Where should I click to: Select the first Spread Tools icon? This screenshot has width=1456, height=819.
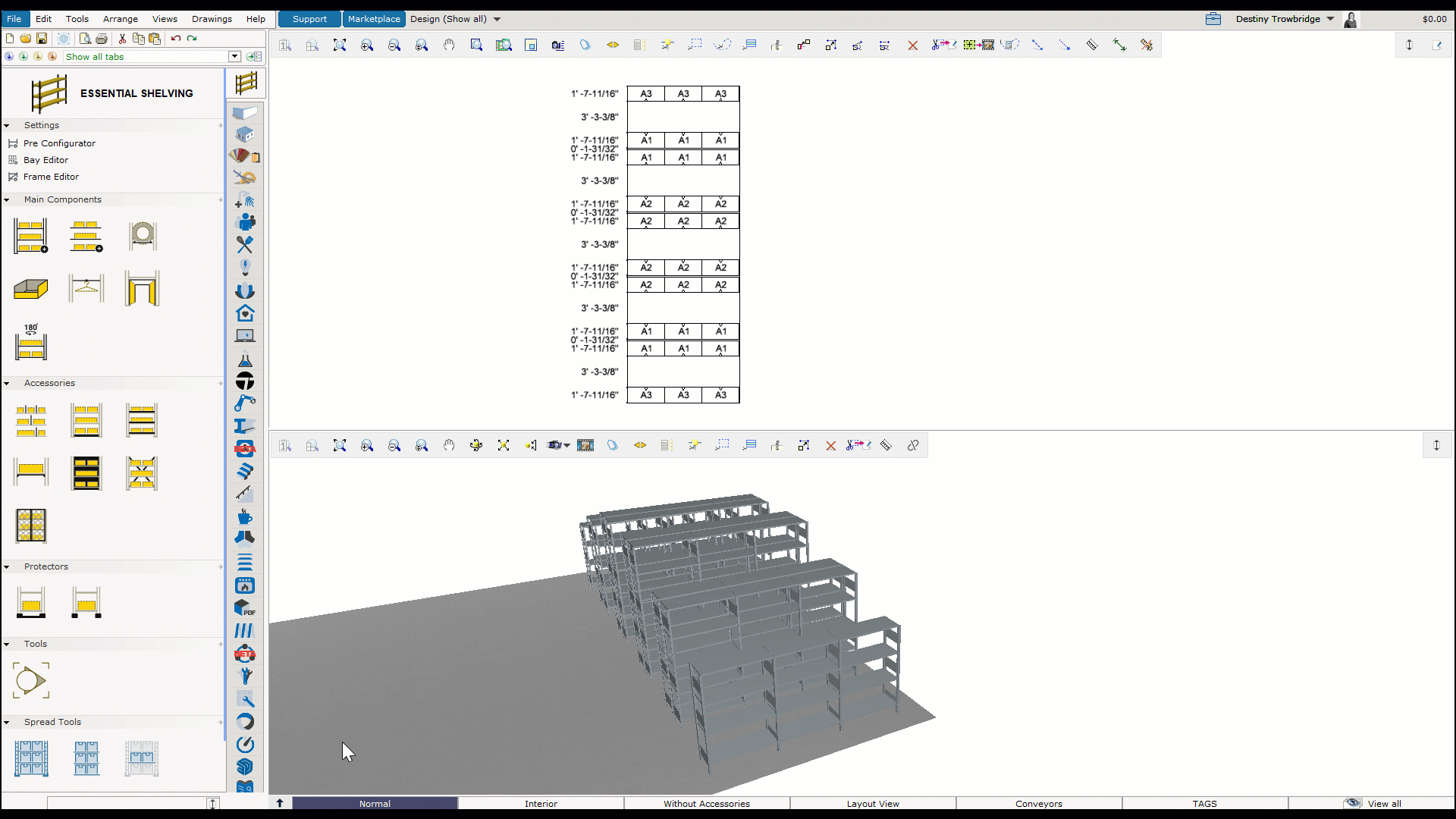31,759
